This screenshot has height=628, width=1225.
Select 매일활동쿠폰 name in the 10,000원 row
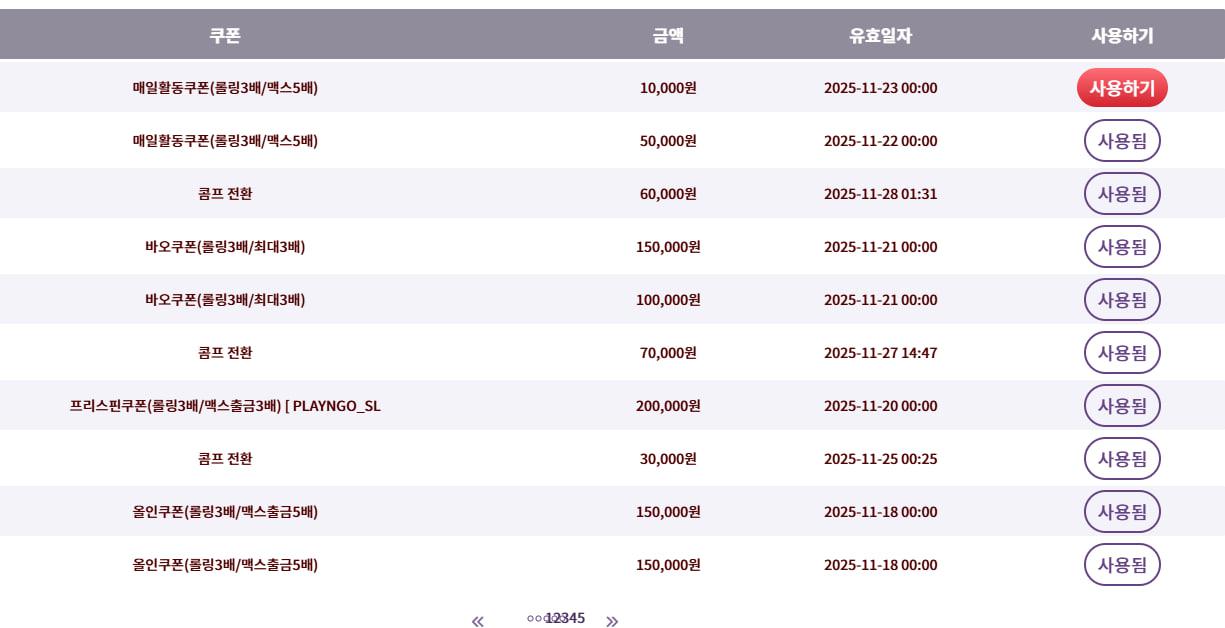225,88
